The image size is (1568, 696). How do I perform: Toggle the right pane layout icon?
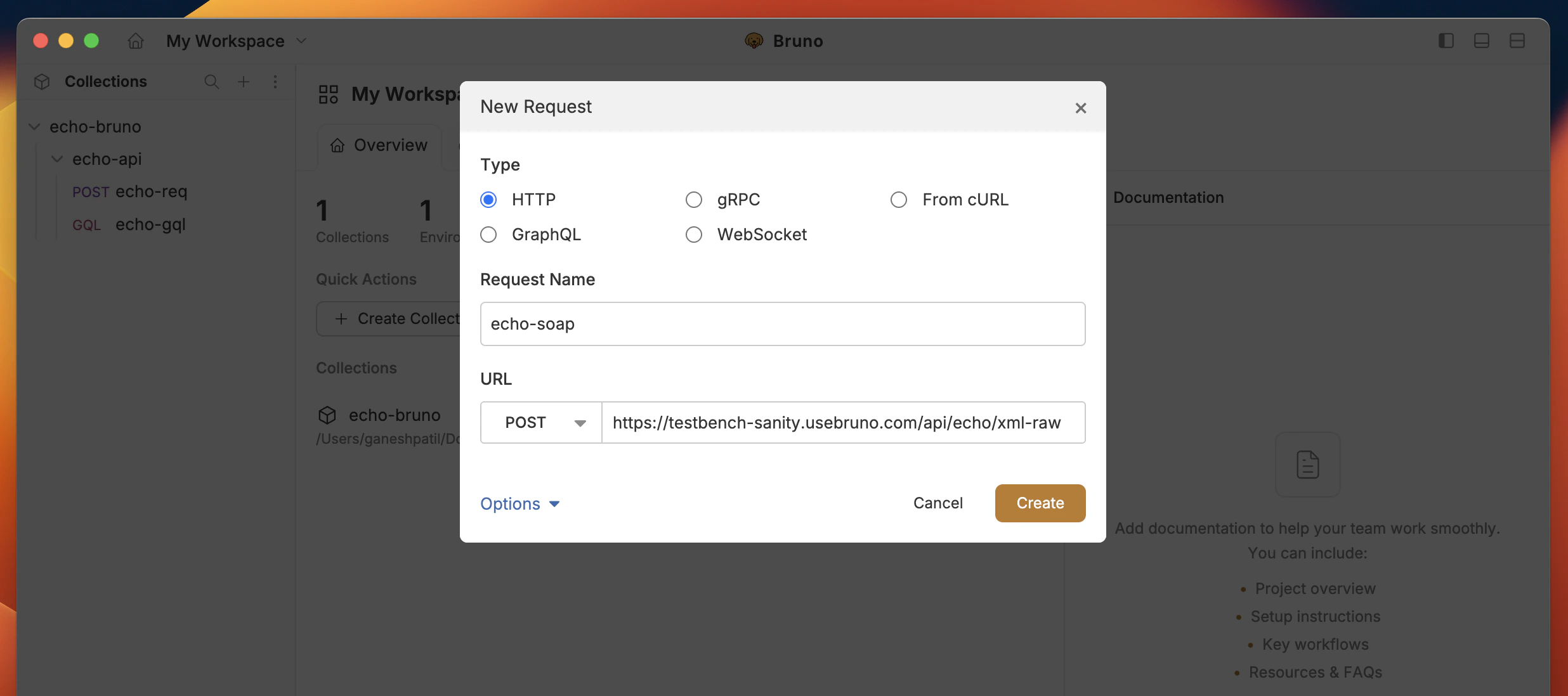click(1517, 40)
